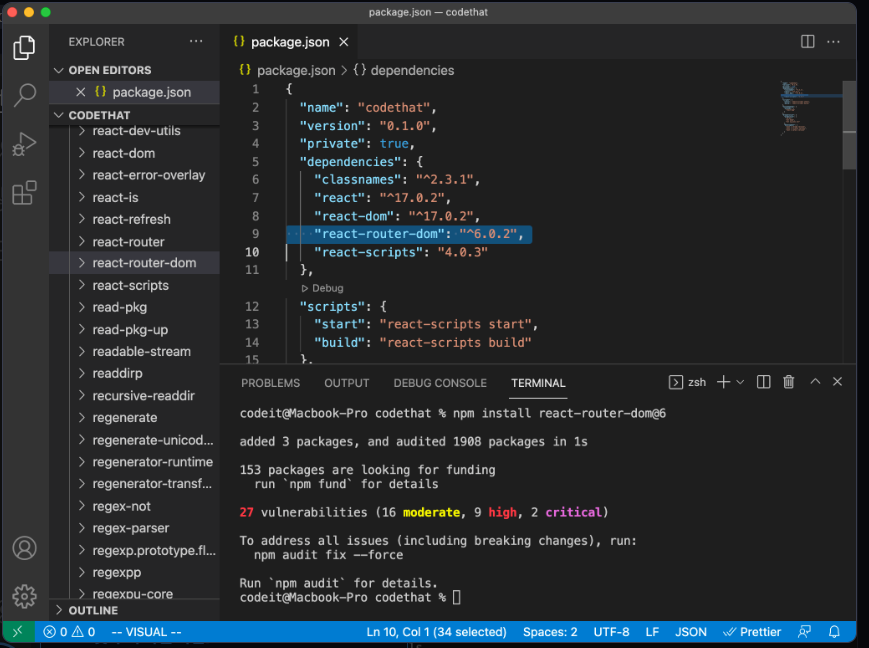Change file encoding via UTF-8

pyautogui.click(x=611, y=632)
